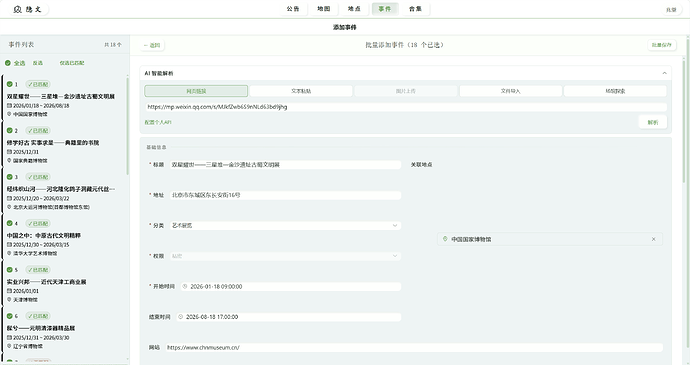690x365 pixels.
Task: Click the location pin next to 国家典籍博物馆
Action: [9, 161]
